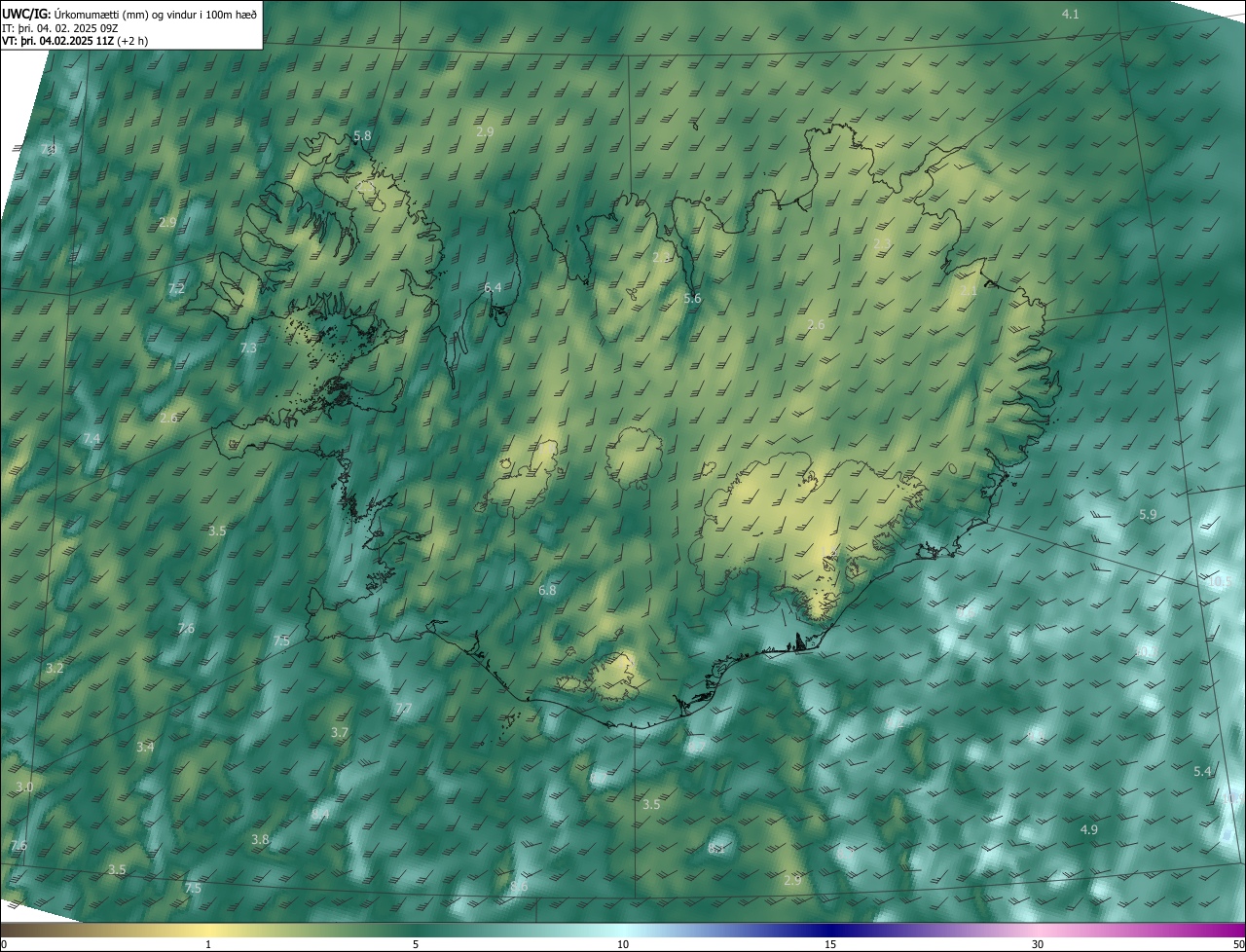This screenshot has width=1246, height=952.
Task: Click the 6.4 value label
Action: (x=493, y=287)
